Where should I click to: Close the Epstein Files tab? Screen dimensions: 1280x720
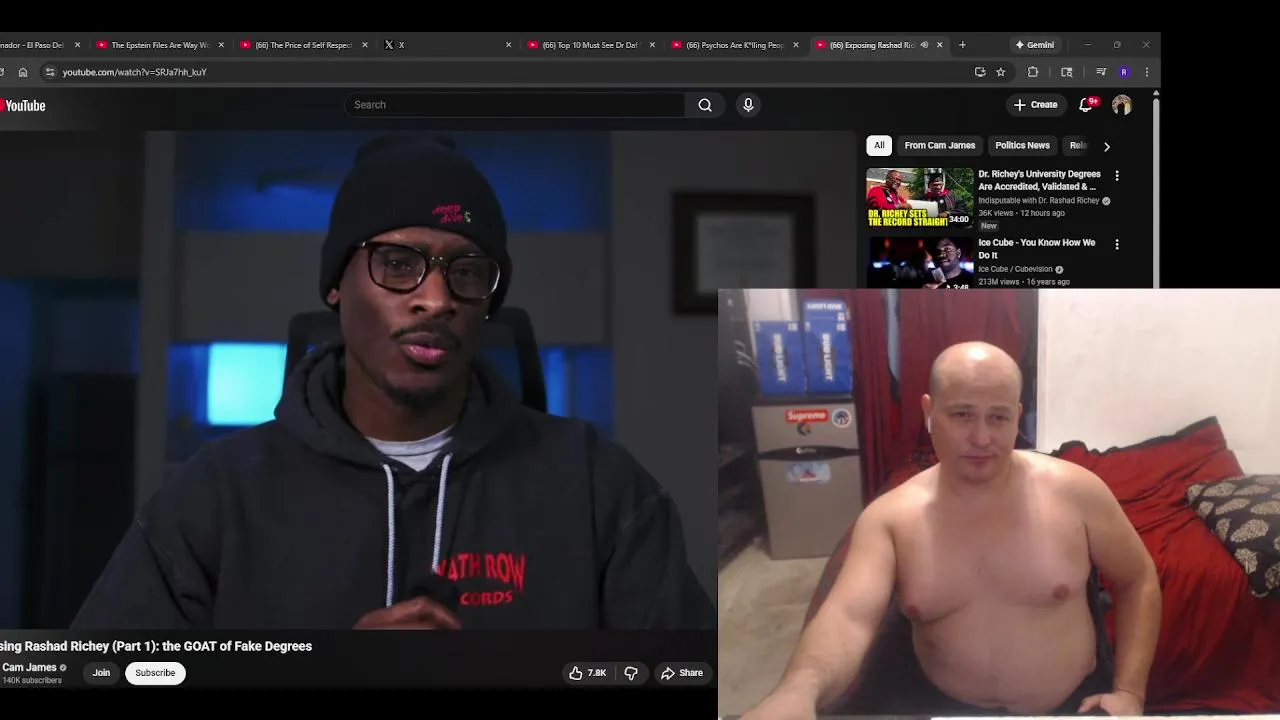tap(221, 45)
